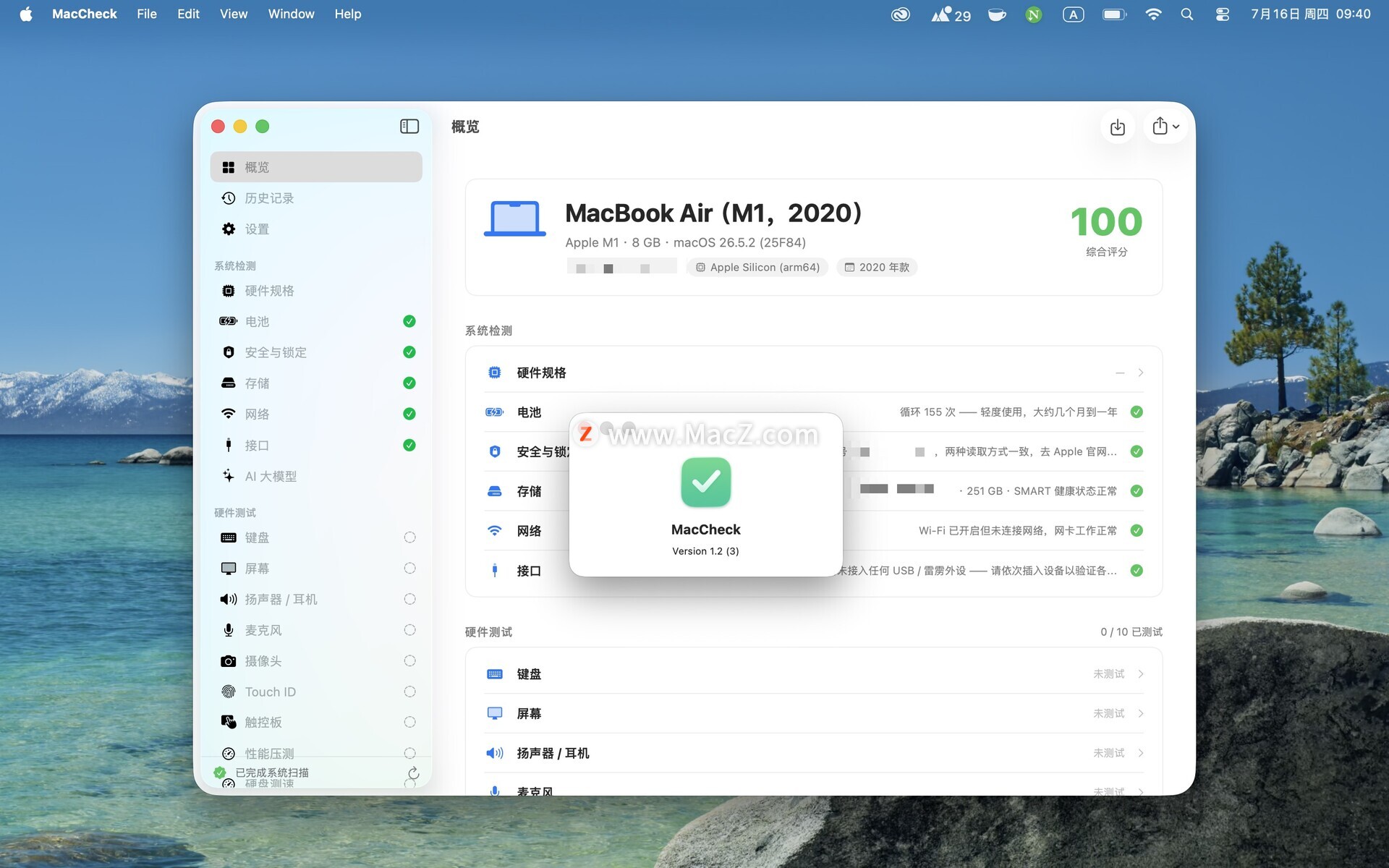Open Spotlight search in the menu bar

pyautogui.click(x=1187, y=14)
